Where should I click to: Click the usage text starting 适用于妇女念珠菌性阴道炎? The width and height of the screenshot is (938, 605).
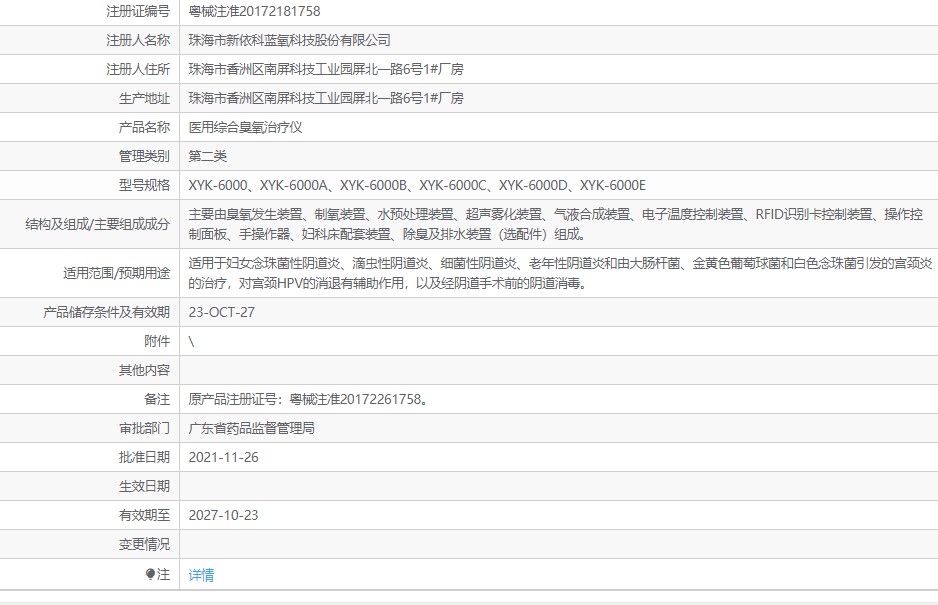point(561,273)
